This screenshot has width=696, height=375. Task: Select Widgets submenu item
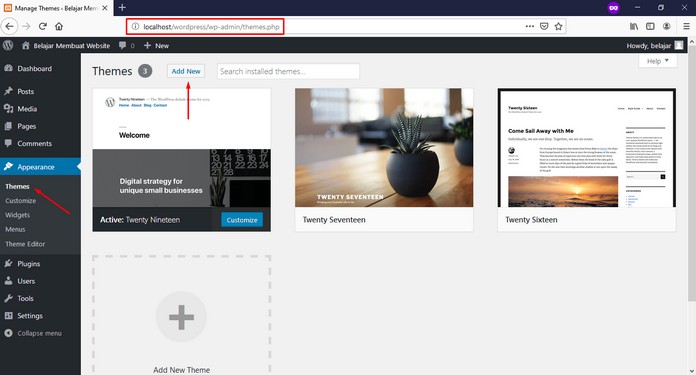[x=17, y=215]
